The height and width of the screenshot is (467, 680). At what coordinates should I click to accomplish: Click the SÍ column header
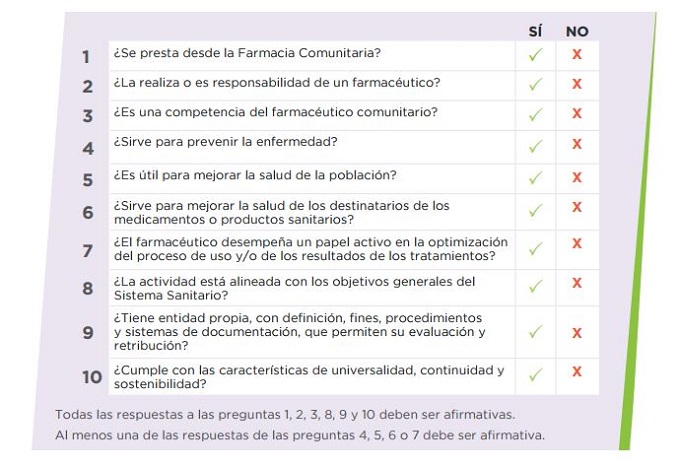[x=535, y=31]
